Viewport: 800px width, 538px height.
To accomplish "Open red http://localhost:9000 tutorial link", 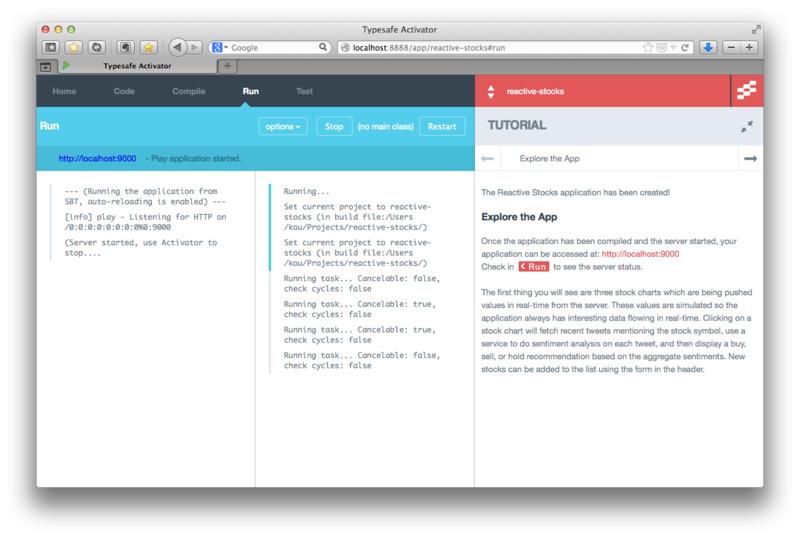I will tap(640, 254).
